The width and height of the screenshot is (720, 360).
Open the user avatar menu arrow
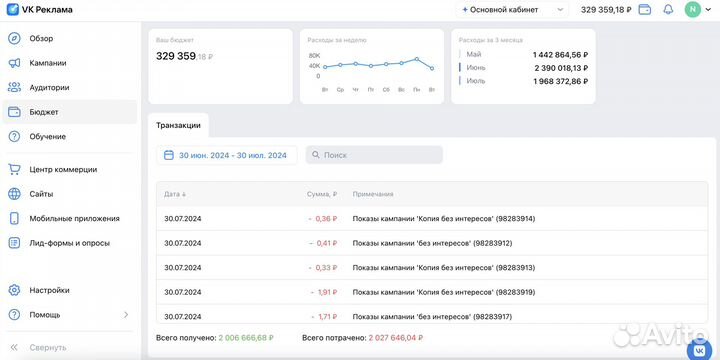[x=708, y=10]
